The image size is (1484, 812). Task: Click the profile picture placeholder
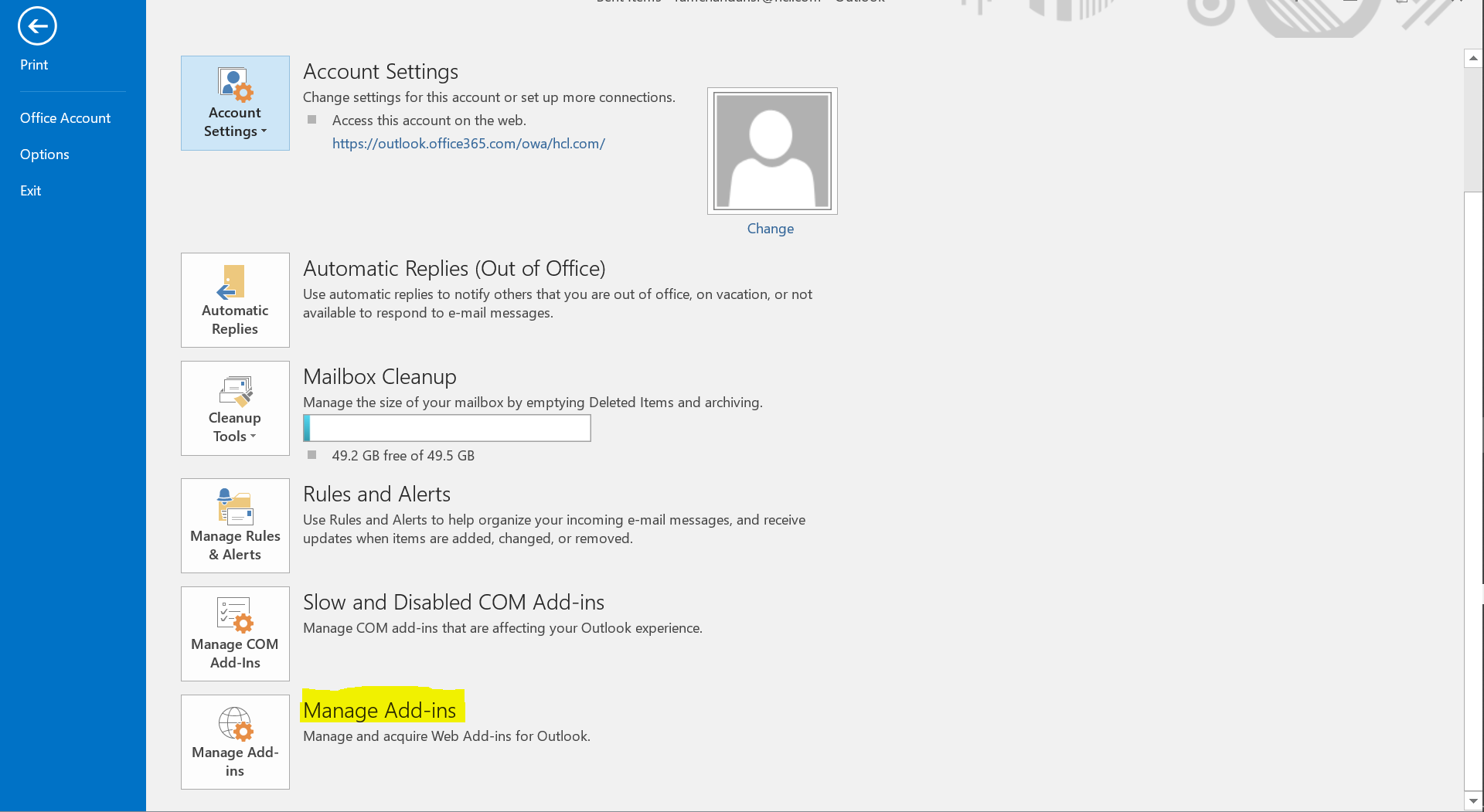click(x=771, y=151)
